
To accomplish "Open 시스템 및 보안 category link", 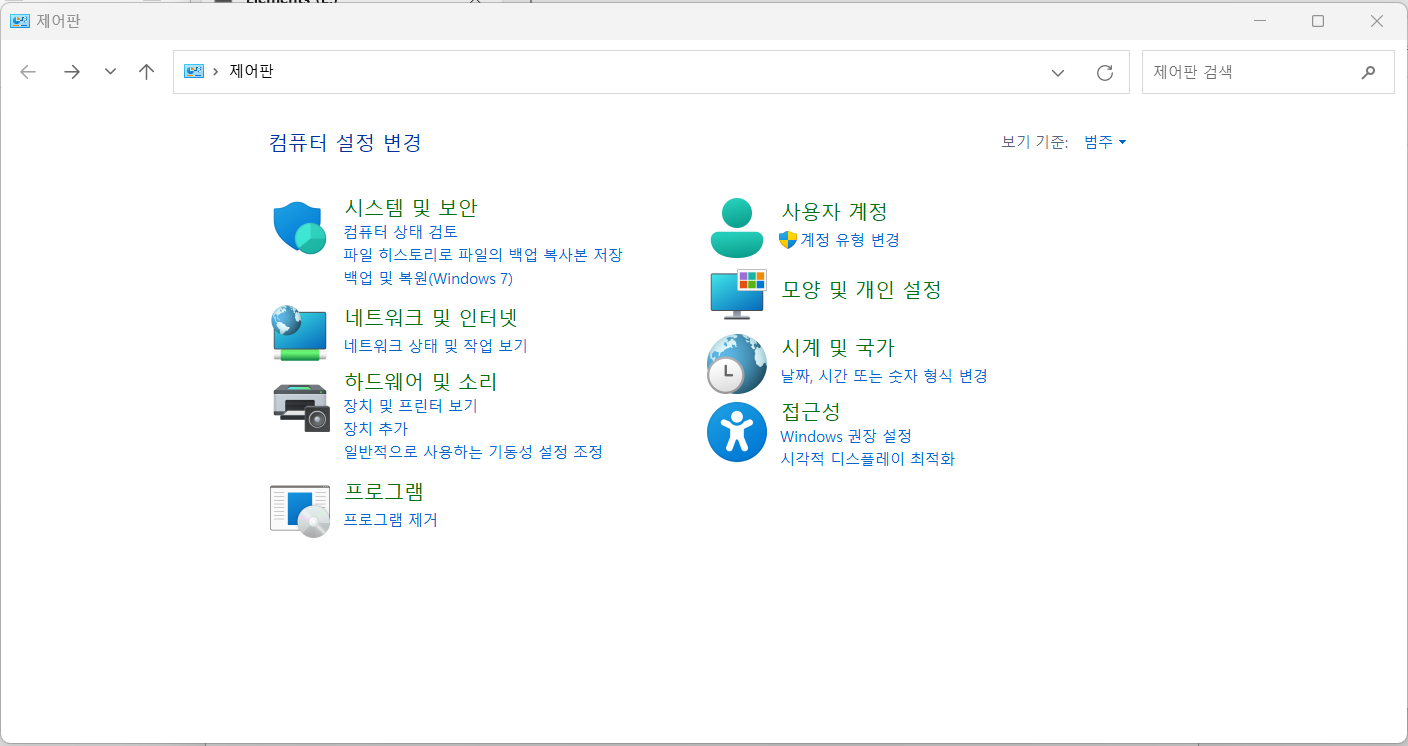I will (411, 208).
